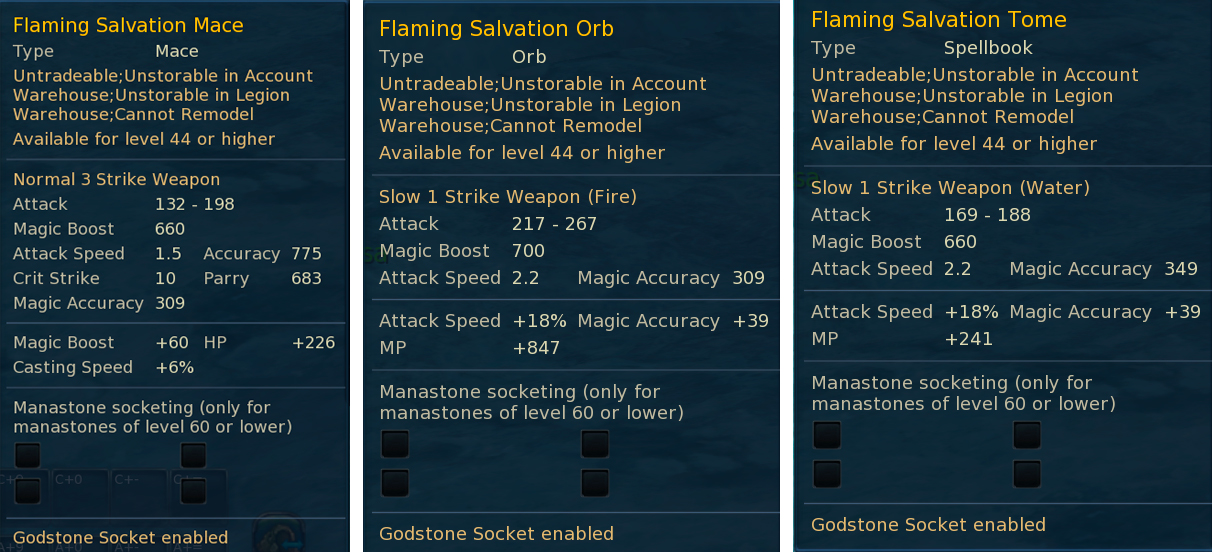Click Godstone Socket enabled text on Tome
The image size is (1212, 552).
[928, 525]
